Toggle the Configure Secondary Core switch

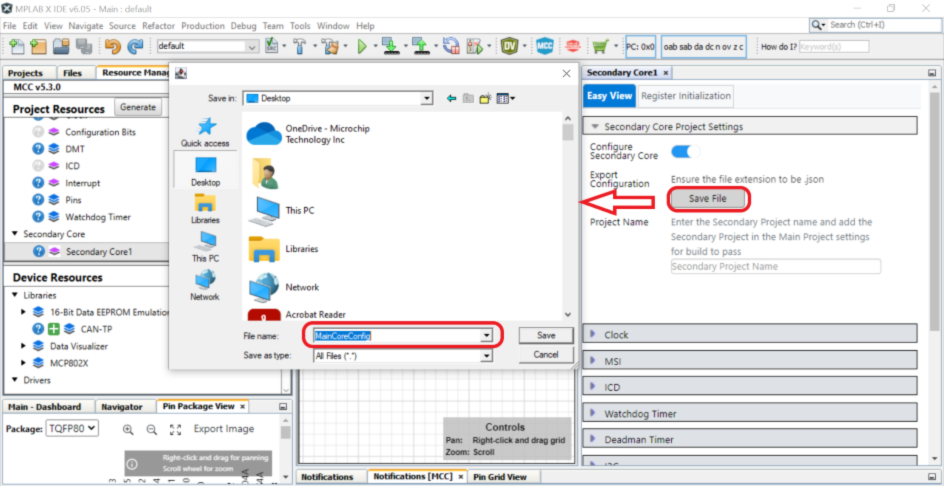686,151
